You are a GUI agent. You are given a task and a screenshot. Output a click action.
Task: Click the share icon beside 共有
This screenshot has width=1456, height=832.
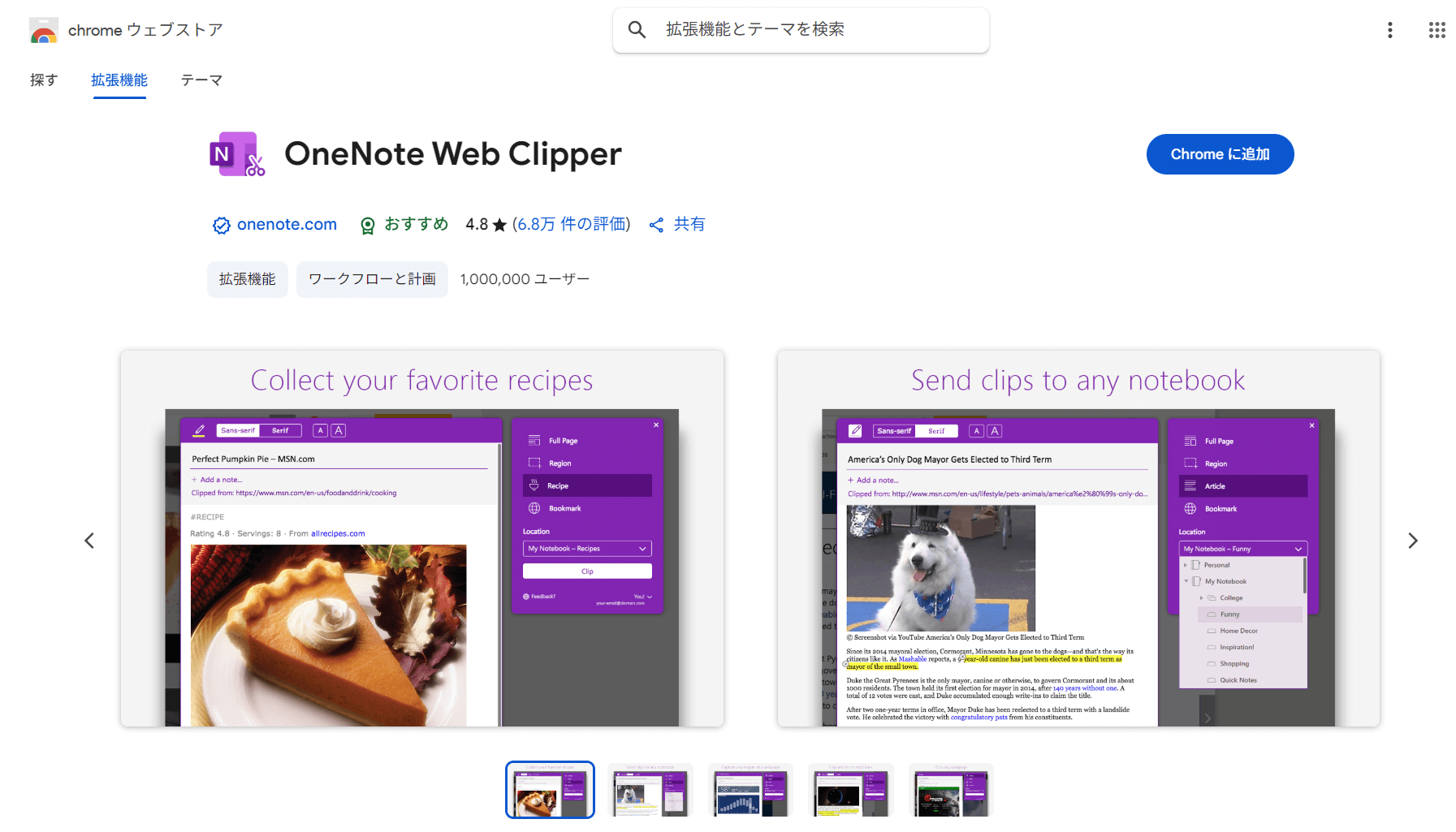[656, 225]
